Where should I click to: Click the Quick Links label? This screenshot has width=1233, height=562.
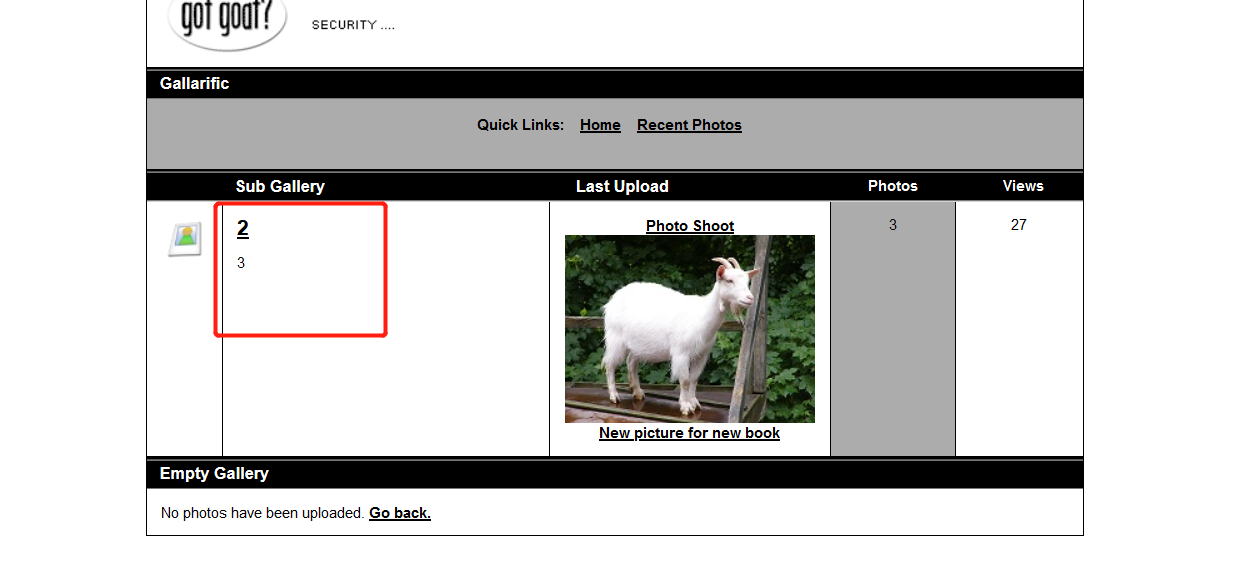coord(520,125)
